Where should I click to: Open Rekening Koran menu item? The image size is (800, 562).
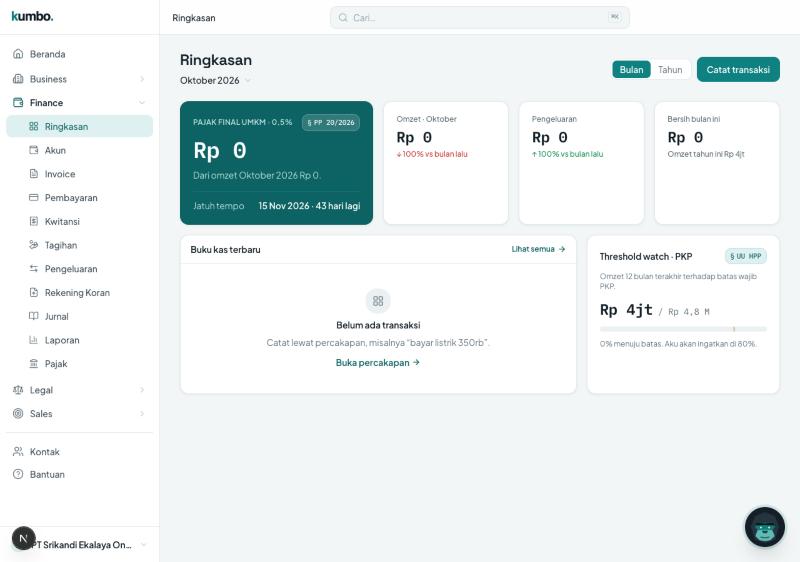point(80,292)
